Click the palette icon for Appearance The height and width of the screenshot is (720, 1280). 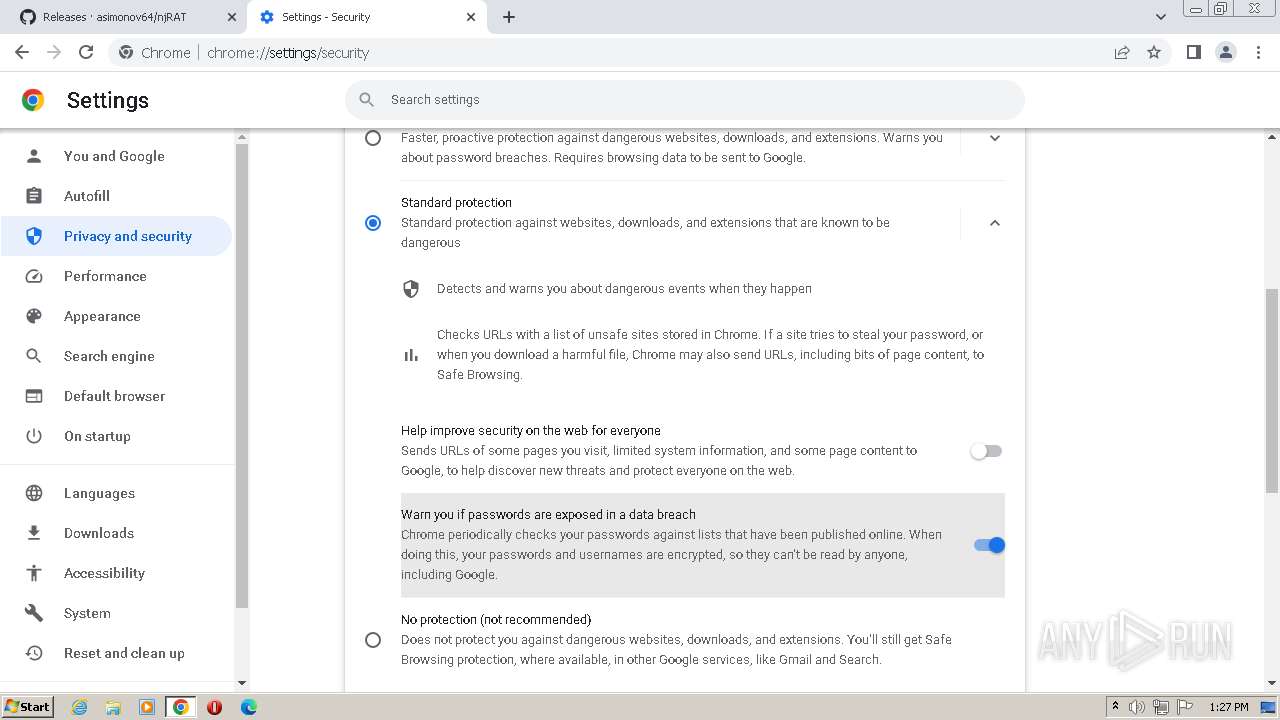[34, 316]
